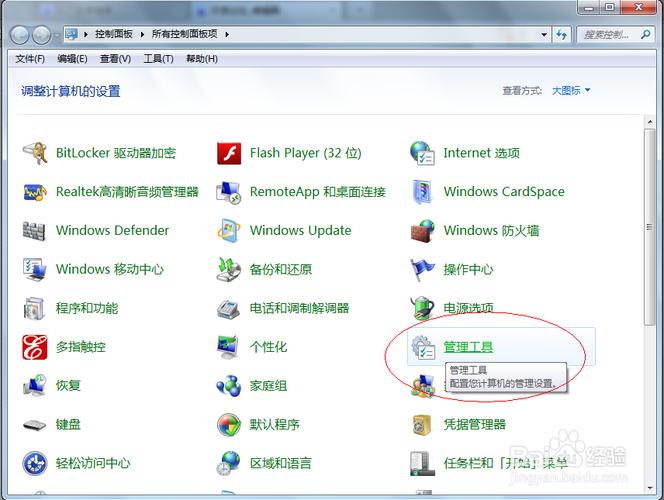Open RemoteApp 和桌面连接 icon
Viewport: 664px width, 500px height.
(x=229, y=192)
